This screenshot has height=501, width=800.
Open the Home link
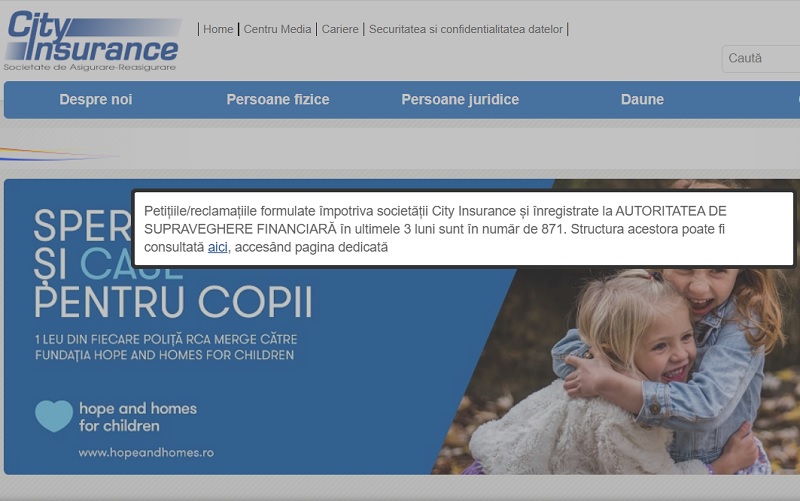(x=218, y=29)
